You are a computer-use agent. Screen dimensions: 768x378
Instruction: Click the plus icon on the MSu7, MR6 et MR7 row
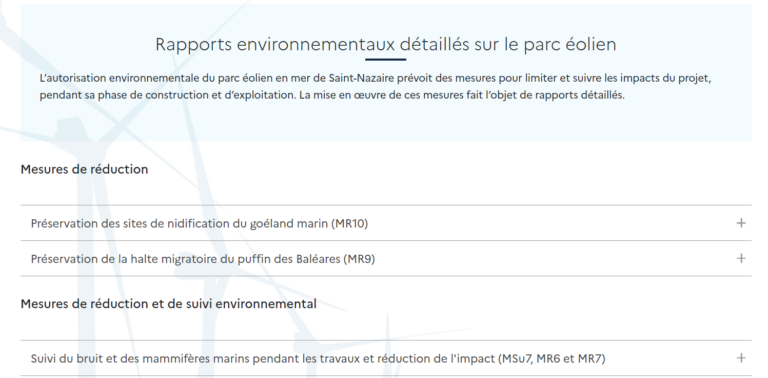(741, 358)
